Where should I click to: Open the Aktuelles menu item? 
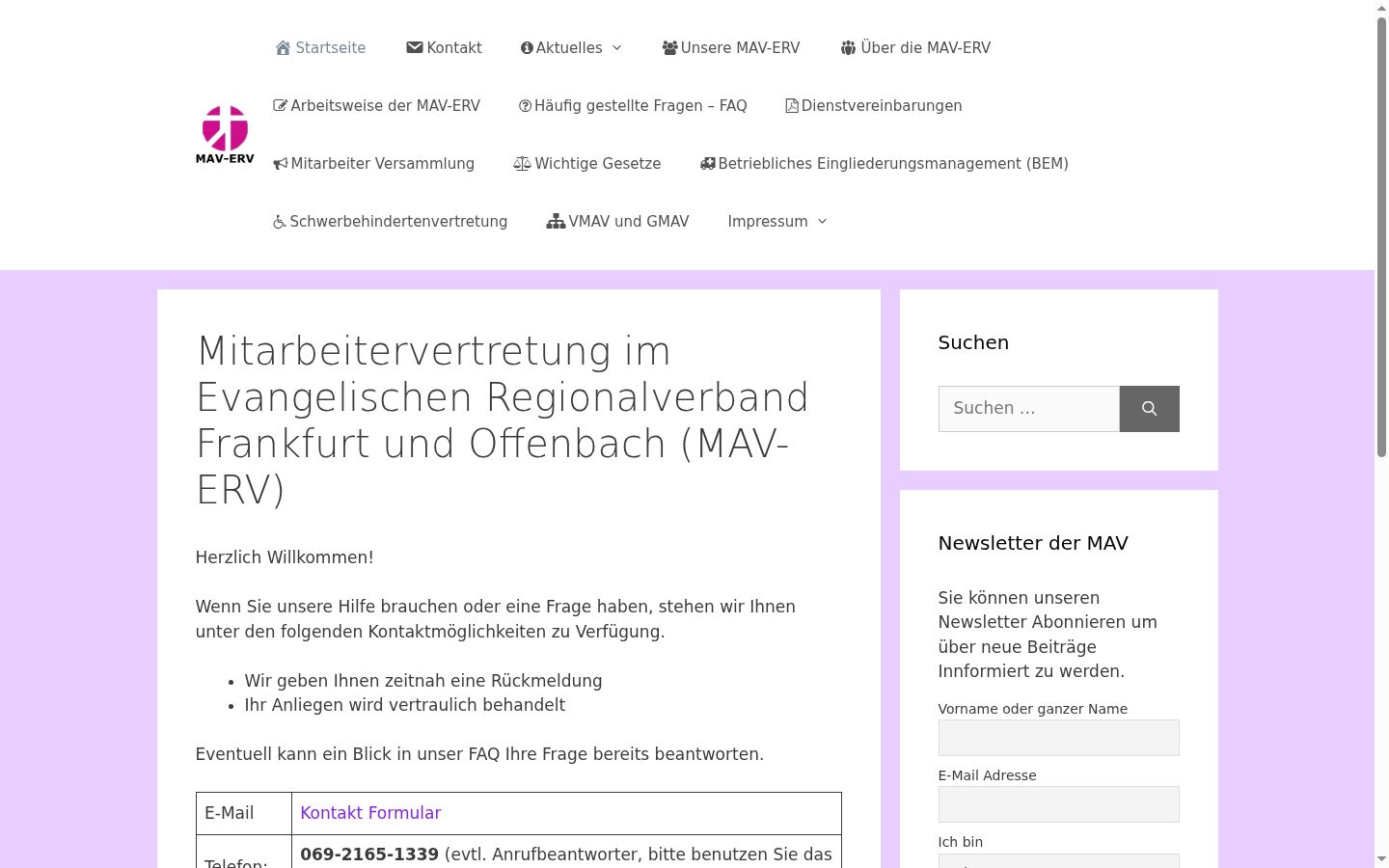pyautogui.click(x=561, y=48)
